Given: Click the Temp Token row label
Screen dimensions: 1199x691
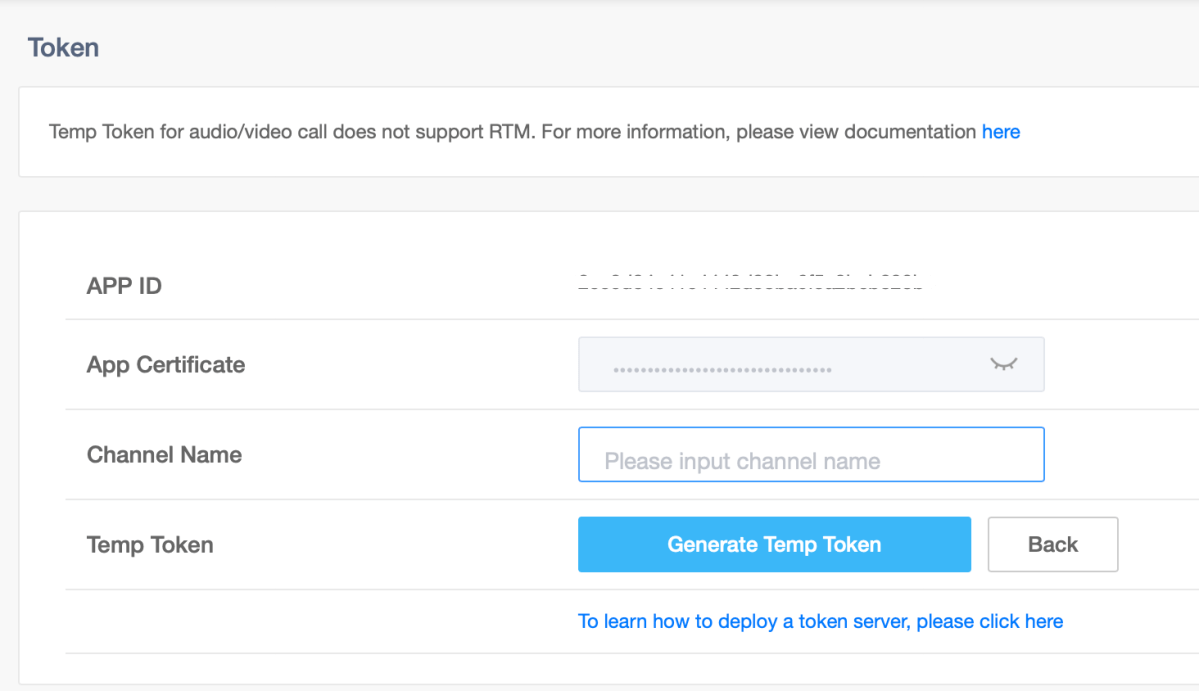Looking at the screenshot, I should pyautogui.click(x=150, y=545).
